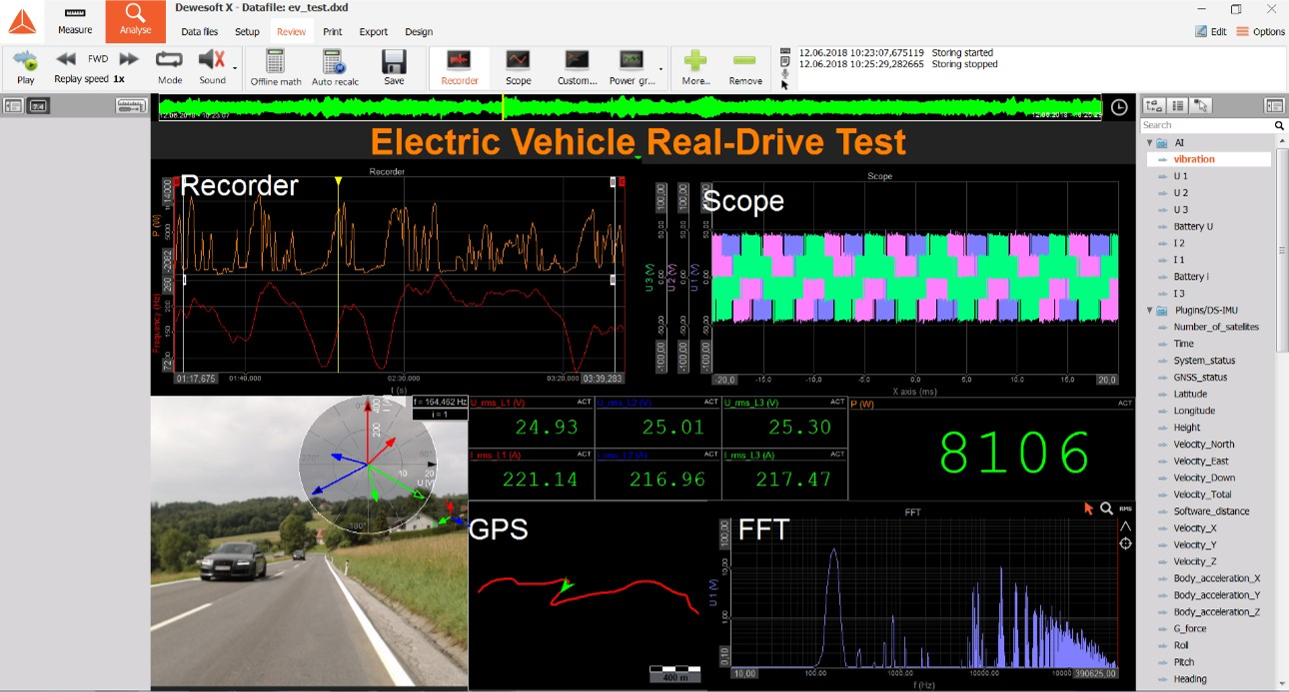
Task: Expand the displays list dropdown arrow
Action: pyautogui.click(x=661, y=69)
